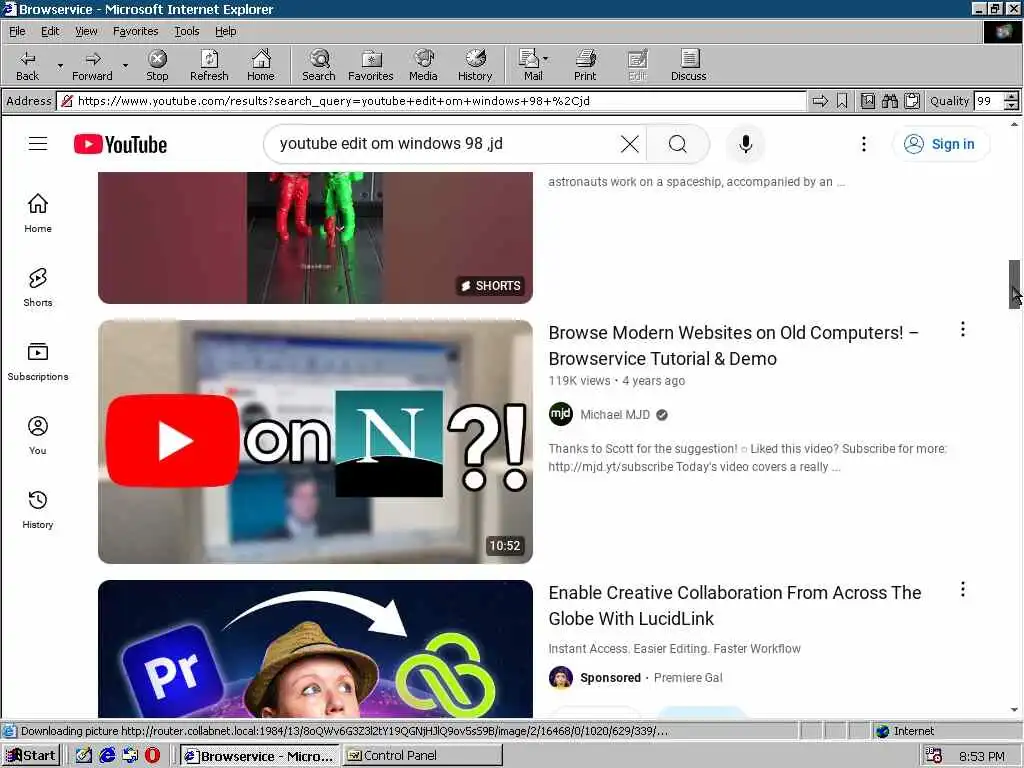Viewport: 1024px width, 768px height.
Task: Go to Home in YouTube sidebar
Action: coord(38,214)
